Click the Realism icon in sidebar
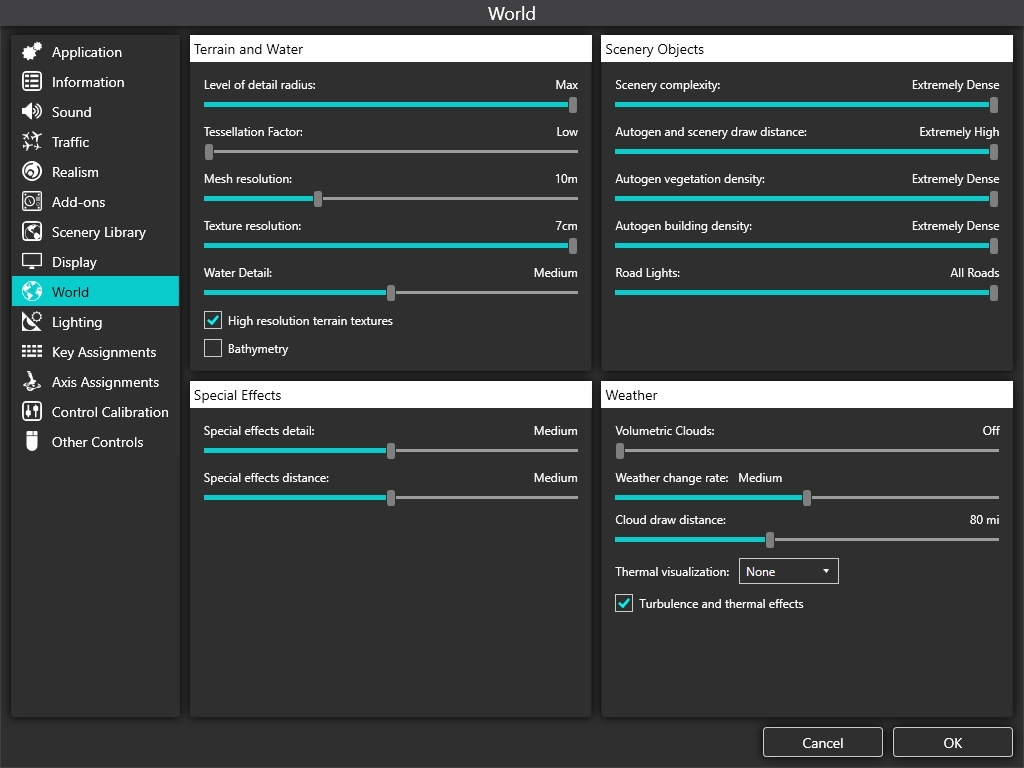The image size is (1024, 768). [32, 172]
